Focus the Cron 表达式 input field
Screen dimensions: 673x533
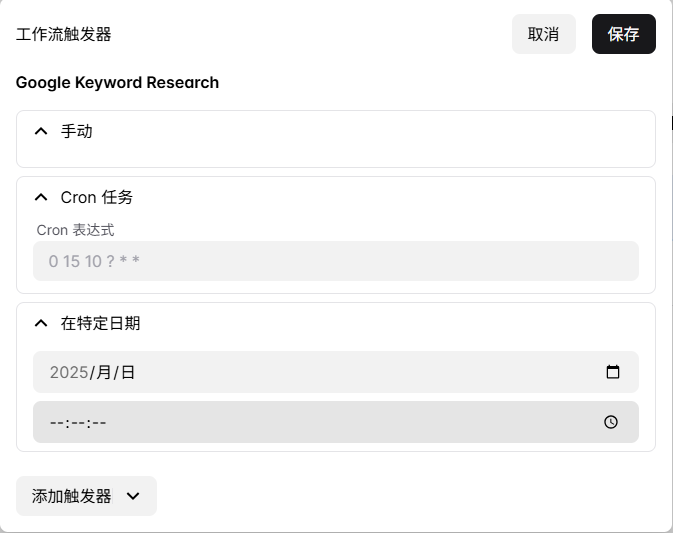(335, 261)
